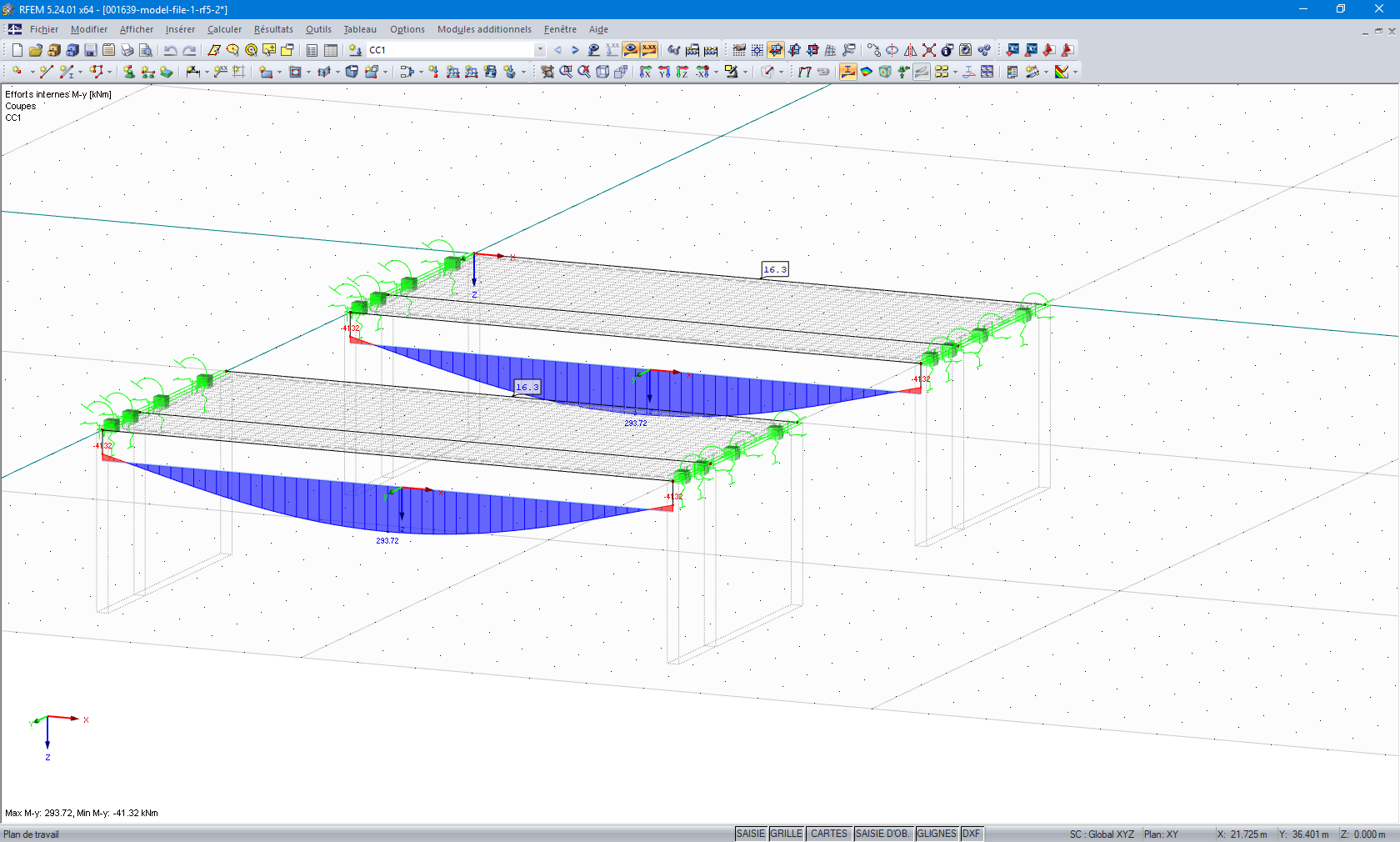This screenshot has height=842, width=1400.
Task: Click the SC : Global XYZ status field
Action: [1102, 834]
